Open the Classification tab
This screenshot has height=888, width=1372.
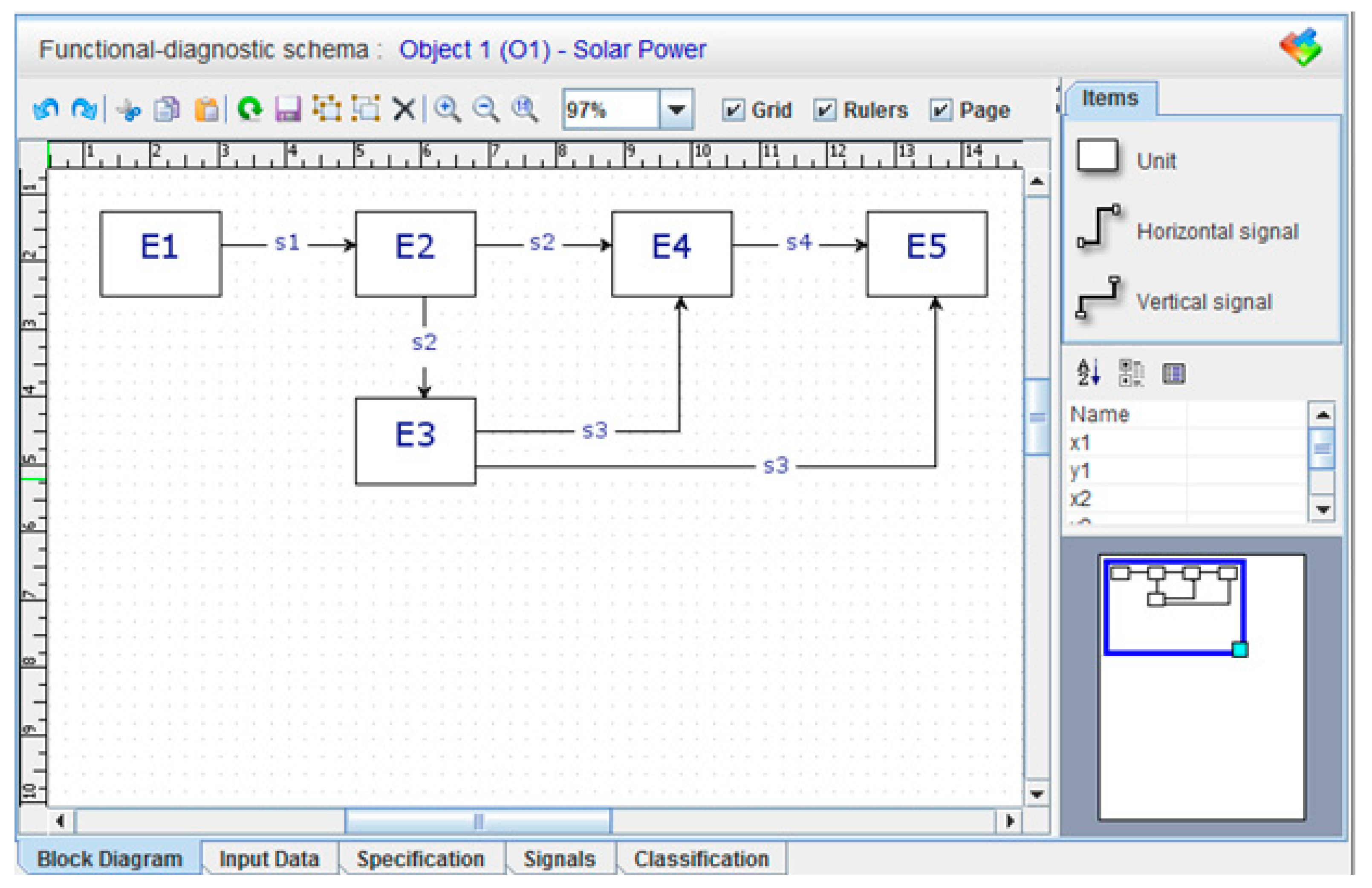click(x=701, y=859)
